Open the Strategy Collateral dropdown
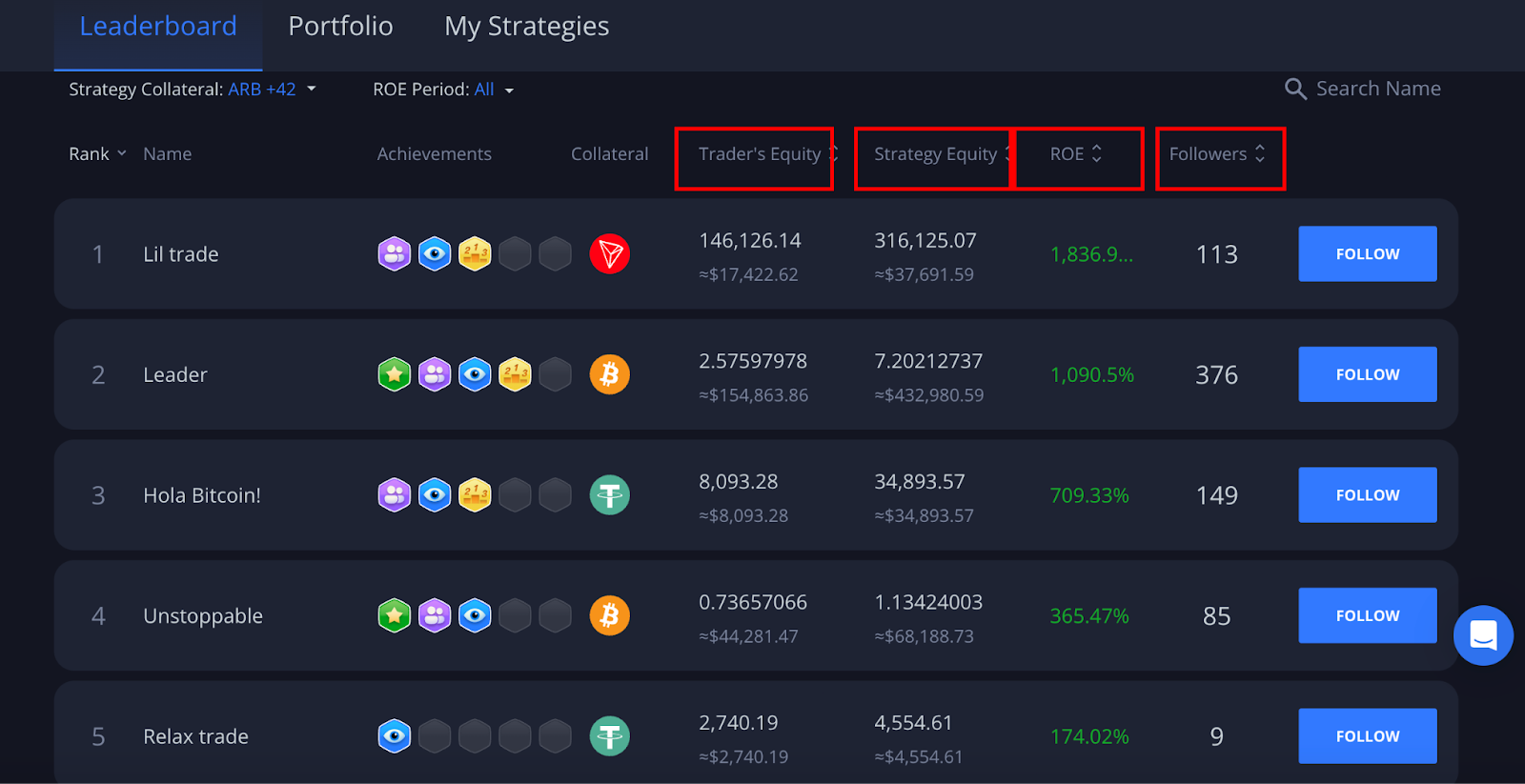This screenshot has height=784, width=1525. click(193, 90)
